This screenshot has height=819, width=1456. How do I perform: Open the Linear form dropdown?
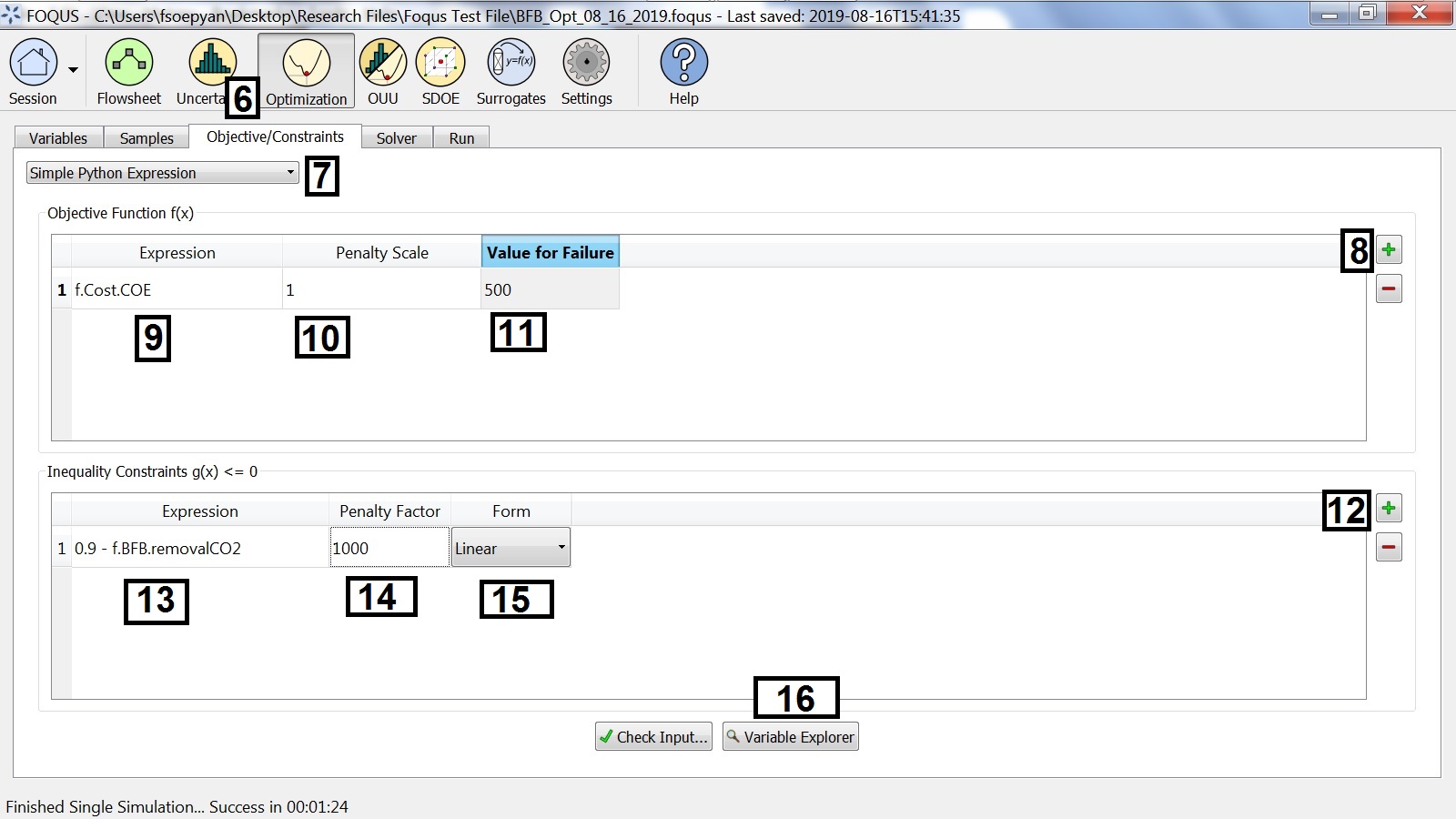(x=511, y=548)
